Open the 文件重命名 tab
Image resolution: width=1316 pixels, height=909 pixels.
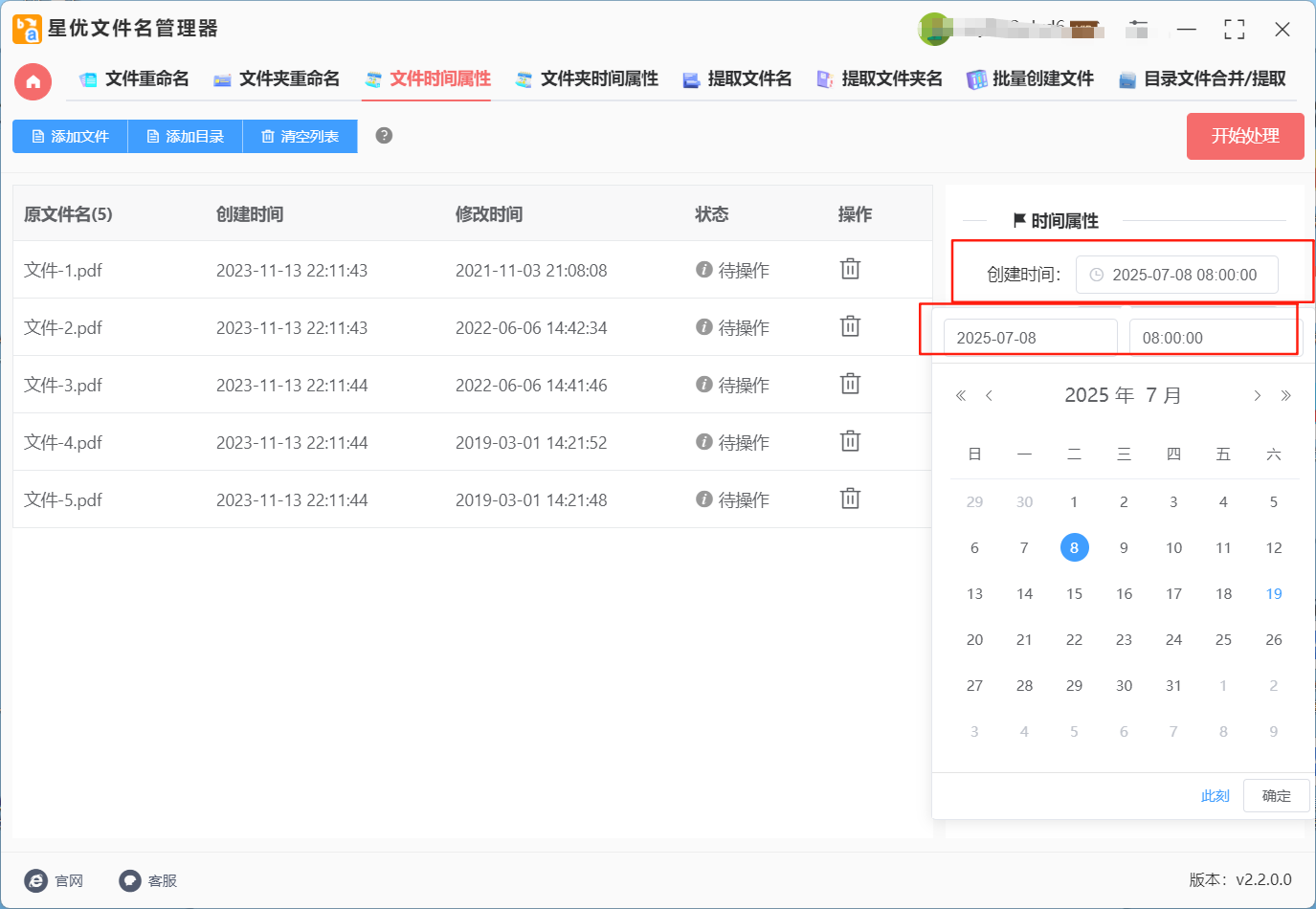[x=134, y=79]
